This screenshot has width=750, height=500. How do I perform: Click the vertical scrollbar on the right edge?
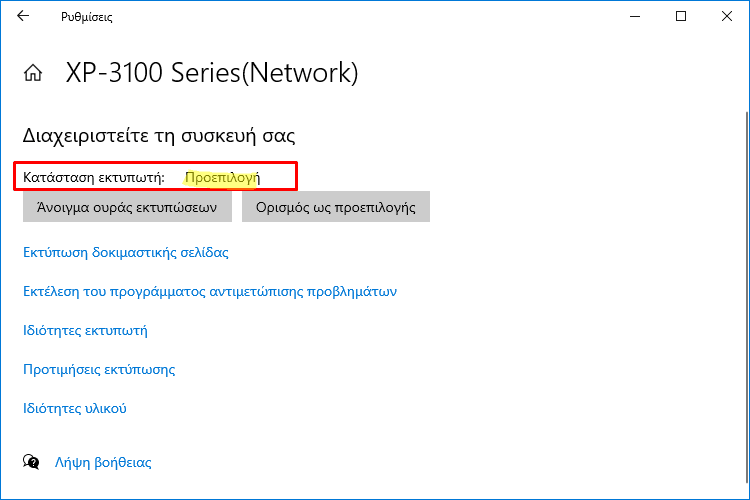(x=747, y=297)
